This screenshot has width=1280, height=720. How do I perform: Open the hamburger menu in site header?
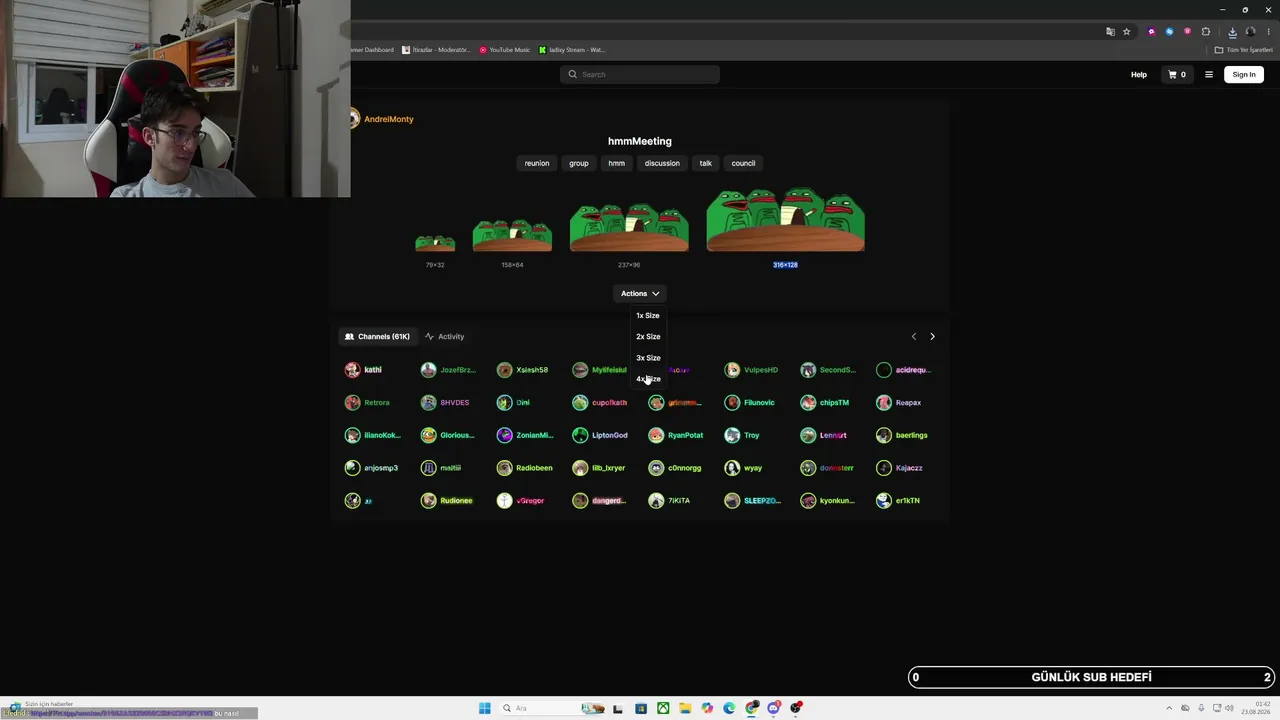pyautogui.click(x=1208, y=74)
